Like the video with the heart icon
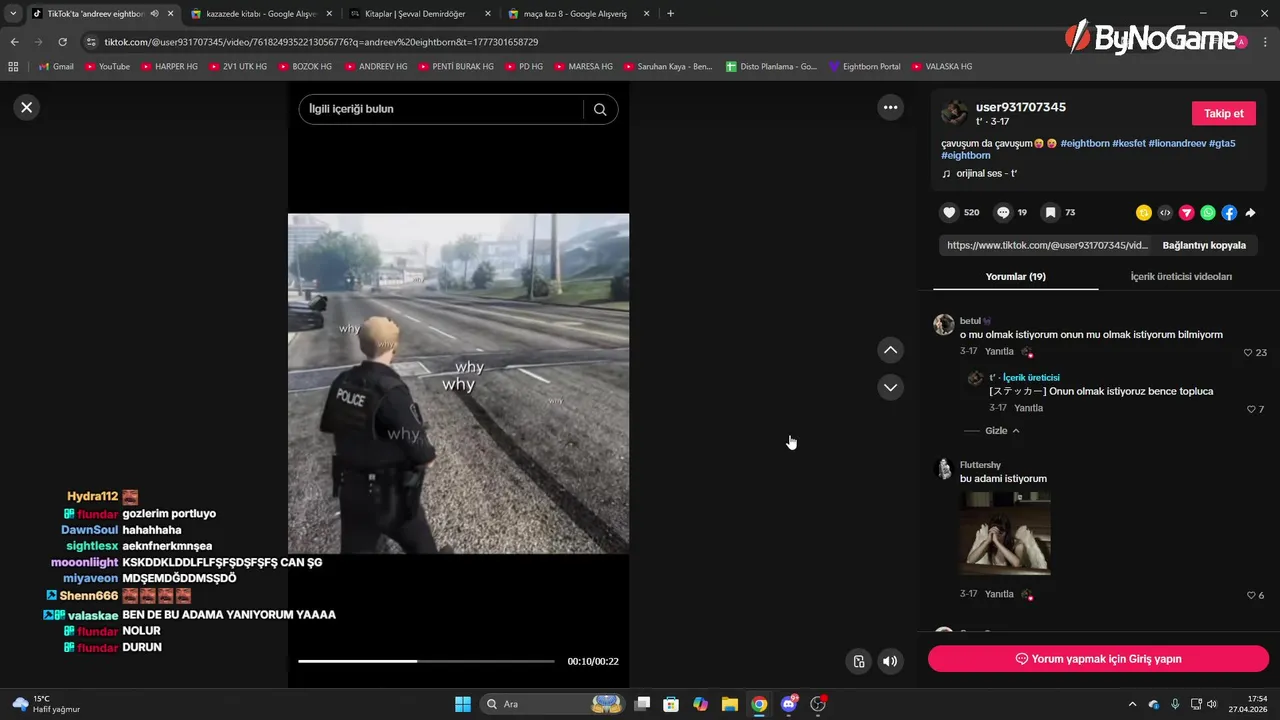Screen dimensions: 1280x720 coord(949,212)
